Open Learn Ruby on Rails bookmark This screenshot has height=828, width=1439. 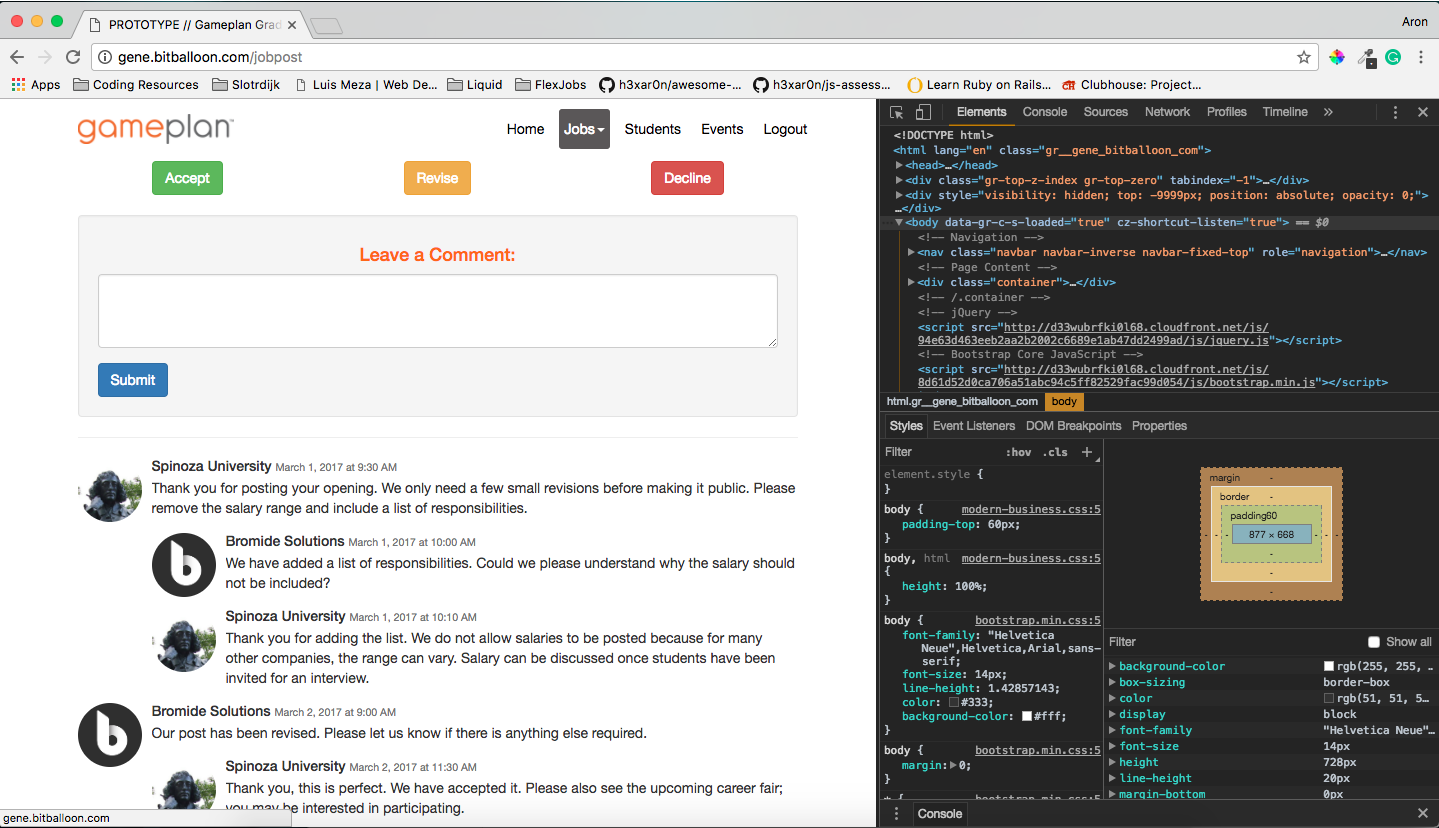(979, 85)
